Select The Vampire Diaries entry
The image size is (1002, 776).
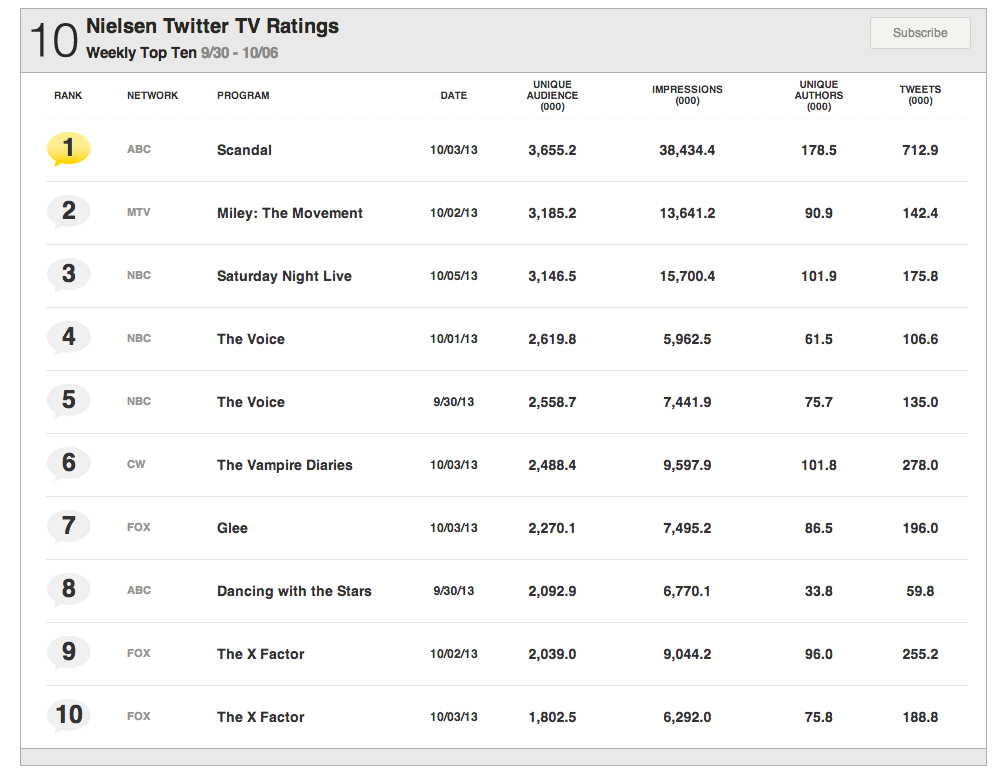tap(284, 465)
